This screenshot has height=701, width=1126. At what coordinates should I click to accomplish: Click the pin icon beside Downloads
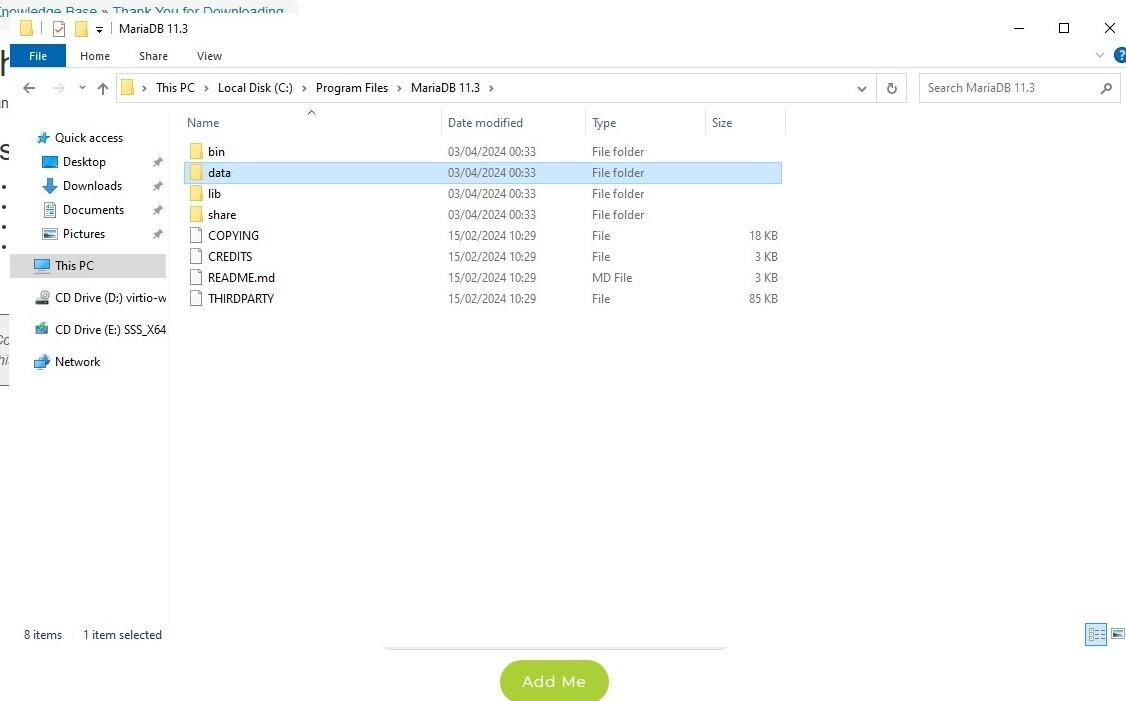click(157, 186)
